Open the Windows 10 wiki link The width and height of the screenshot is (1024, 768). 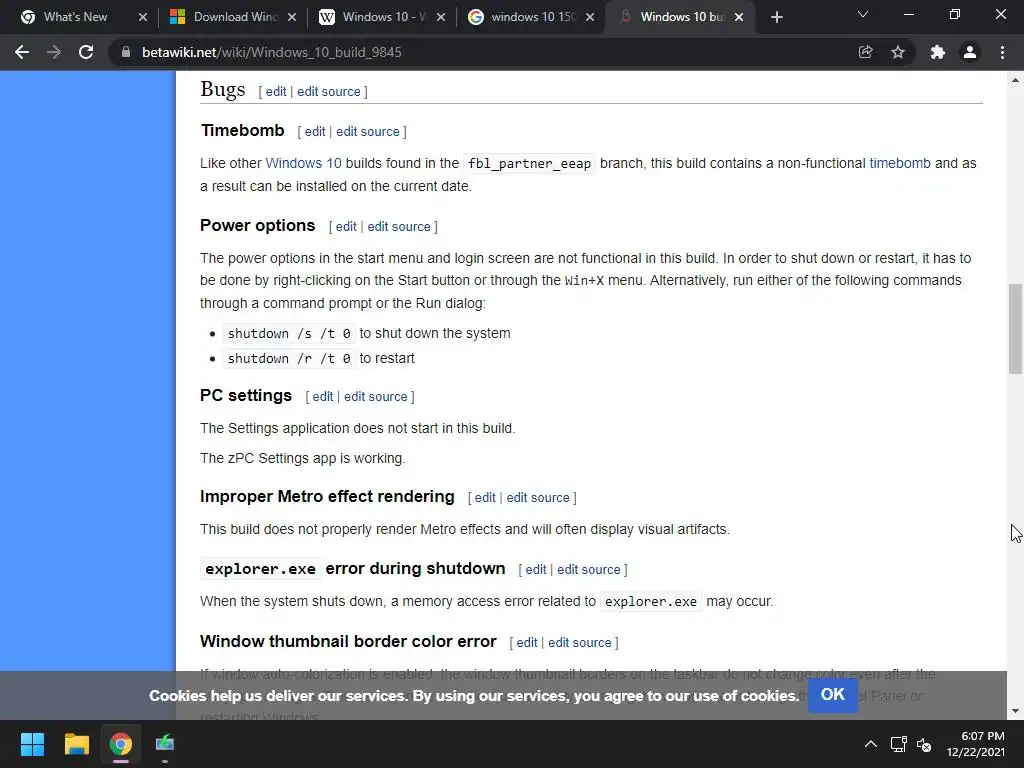pyautogui.click(x=303, y=163)
